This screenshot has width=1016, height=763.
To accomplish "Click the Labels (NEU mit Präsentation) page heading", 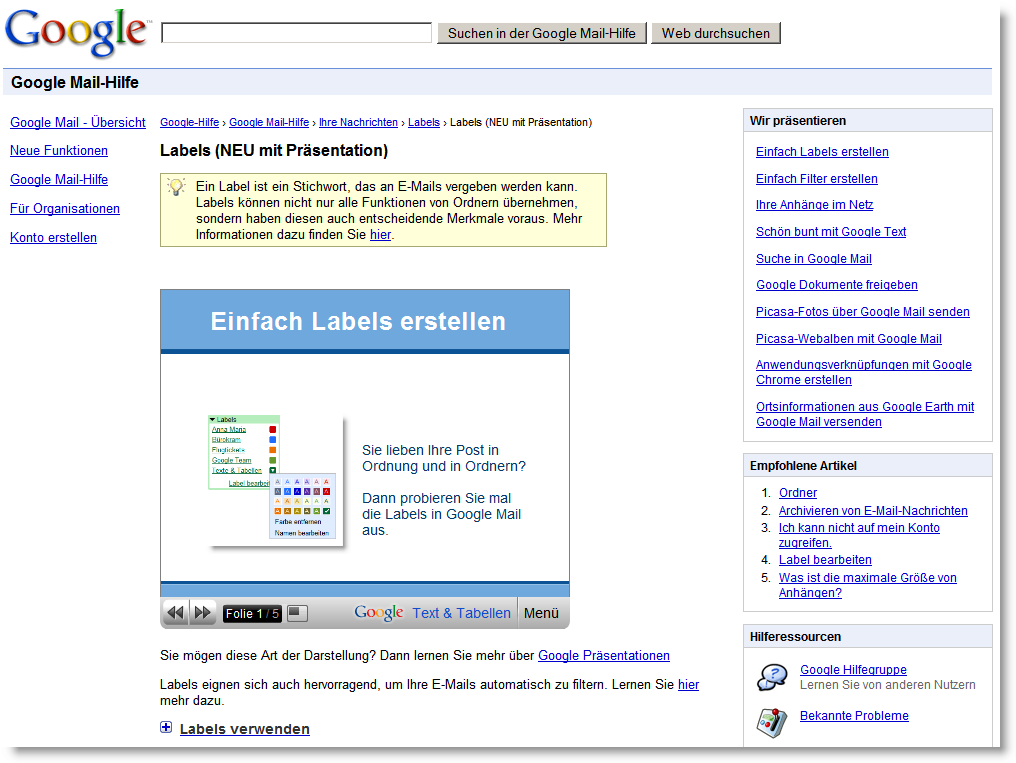I will pos(274,151).
